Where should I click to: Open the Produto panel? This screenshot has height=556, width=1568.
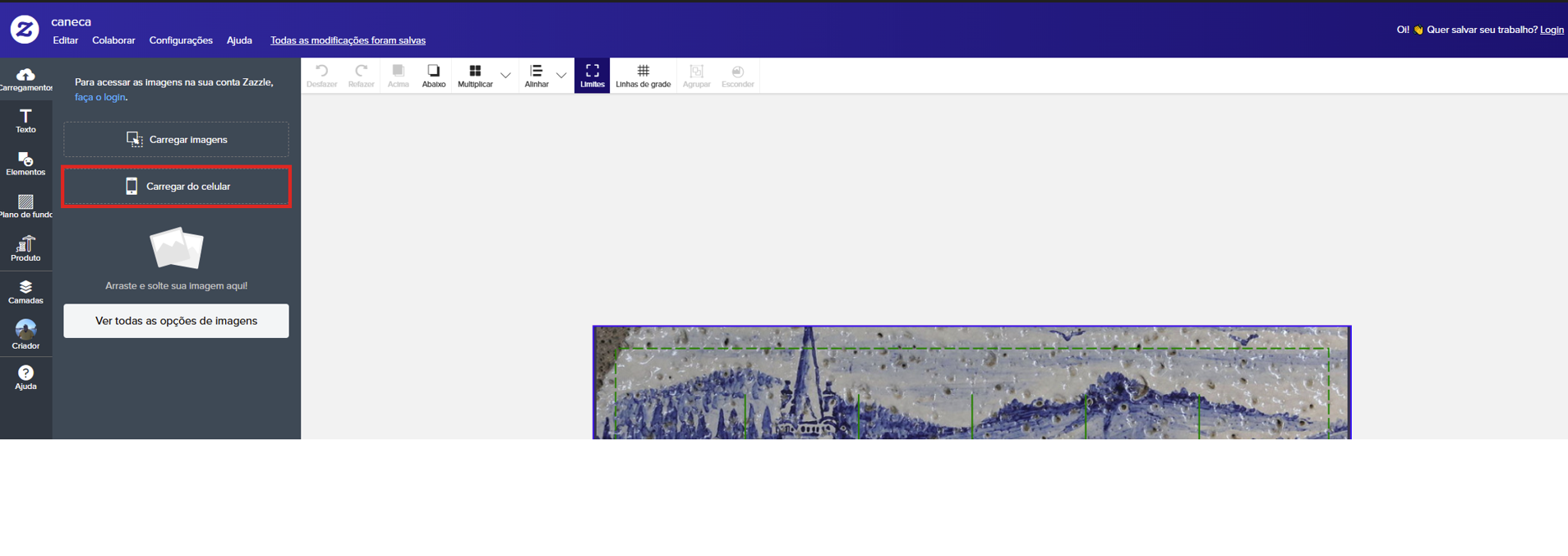coord(25,249)
